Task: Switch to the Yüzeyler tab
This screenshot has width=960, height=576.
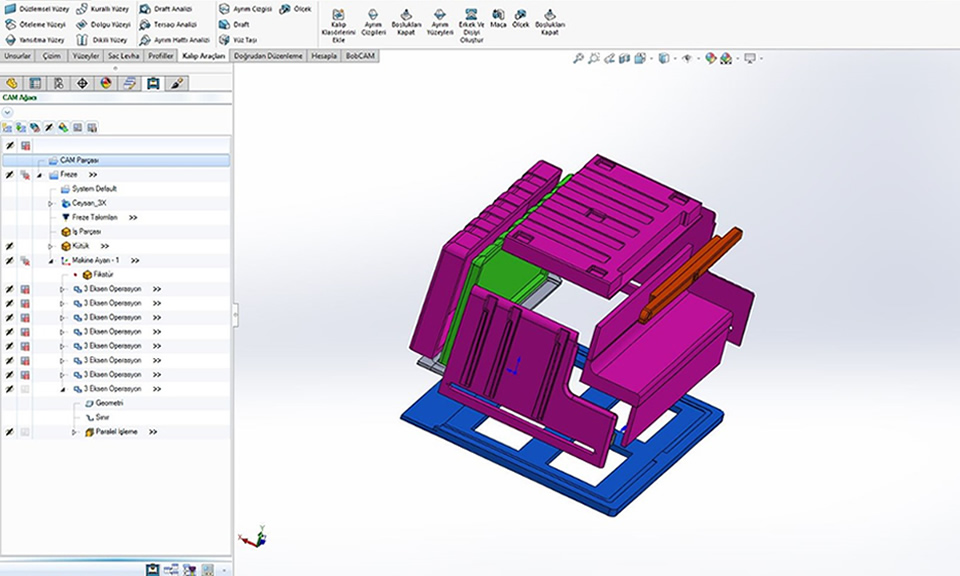Action: point(86,56)
